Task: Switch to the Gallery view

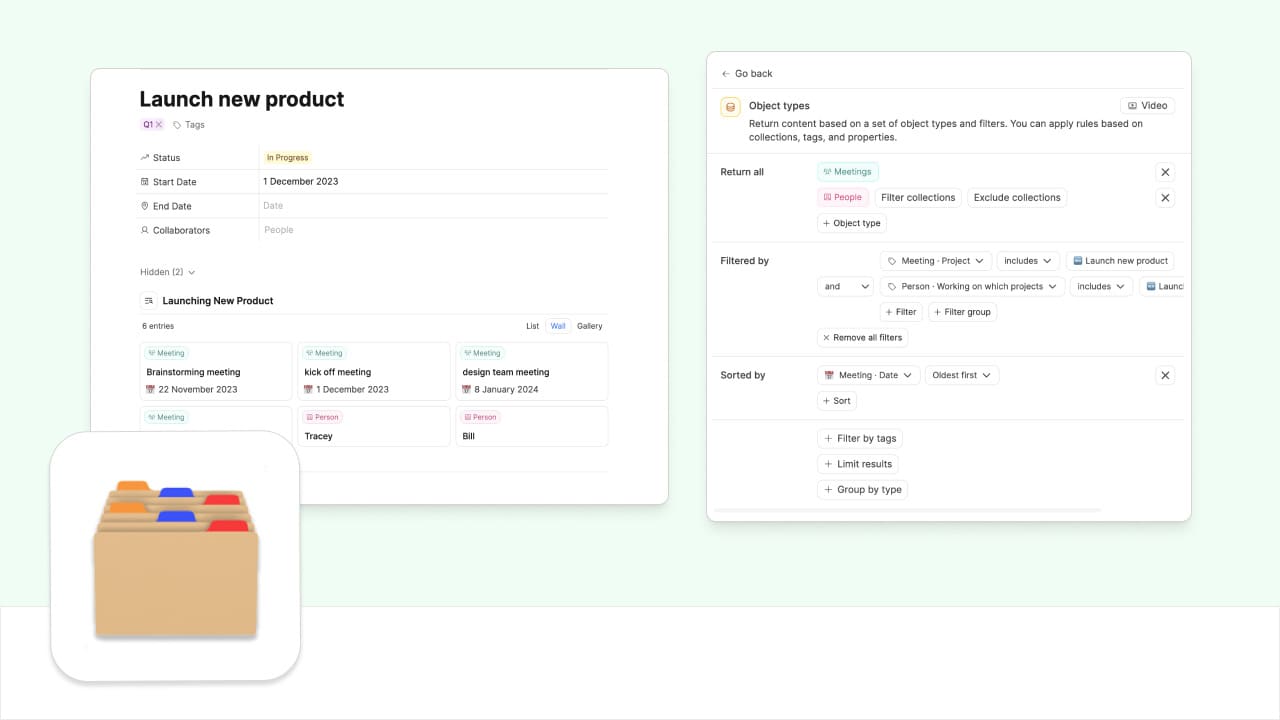Action: coord(590,326)
